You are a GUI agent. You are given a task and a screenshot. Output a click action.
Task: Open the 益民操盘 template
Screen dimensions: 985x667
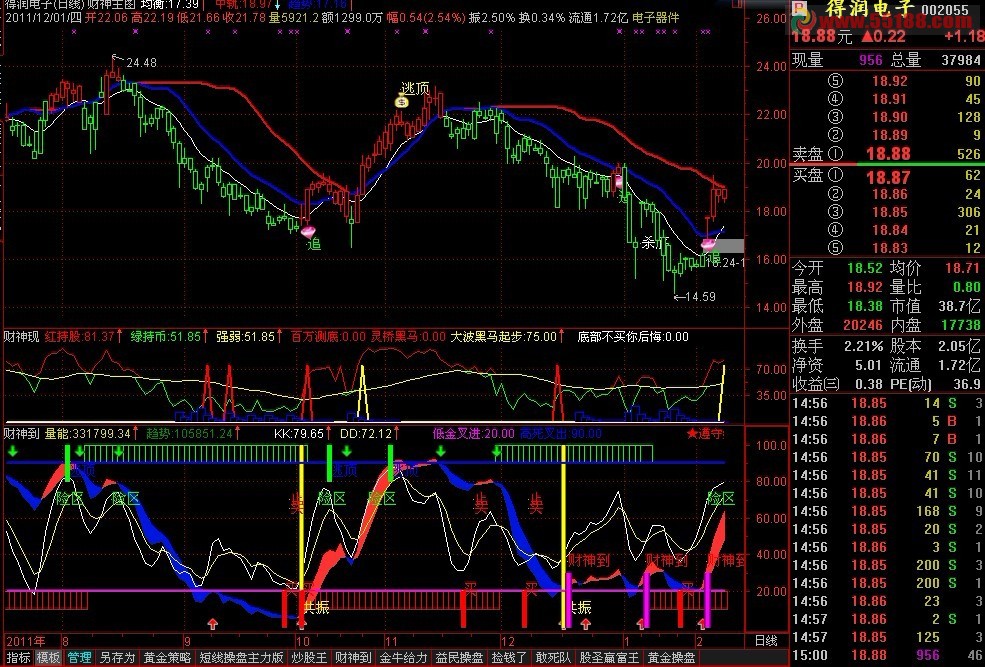[x=459, y=658]
